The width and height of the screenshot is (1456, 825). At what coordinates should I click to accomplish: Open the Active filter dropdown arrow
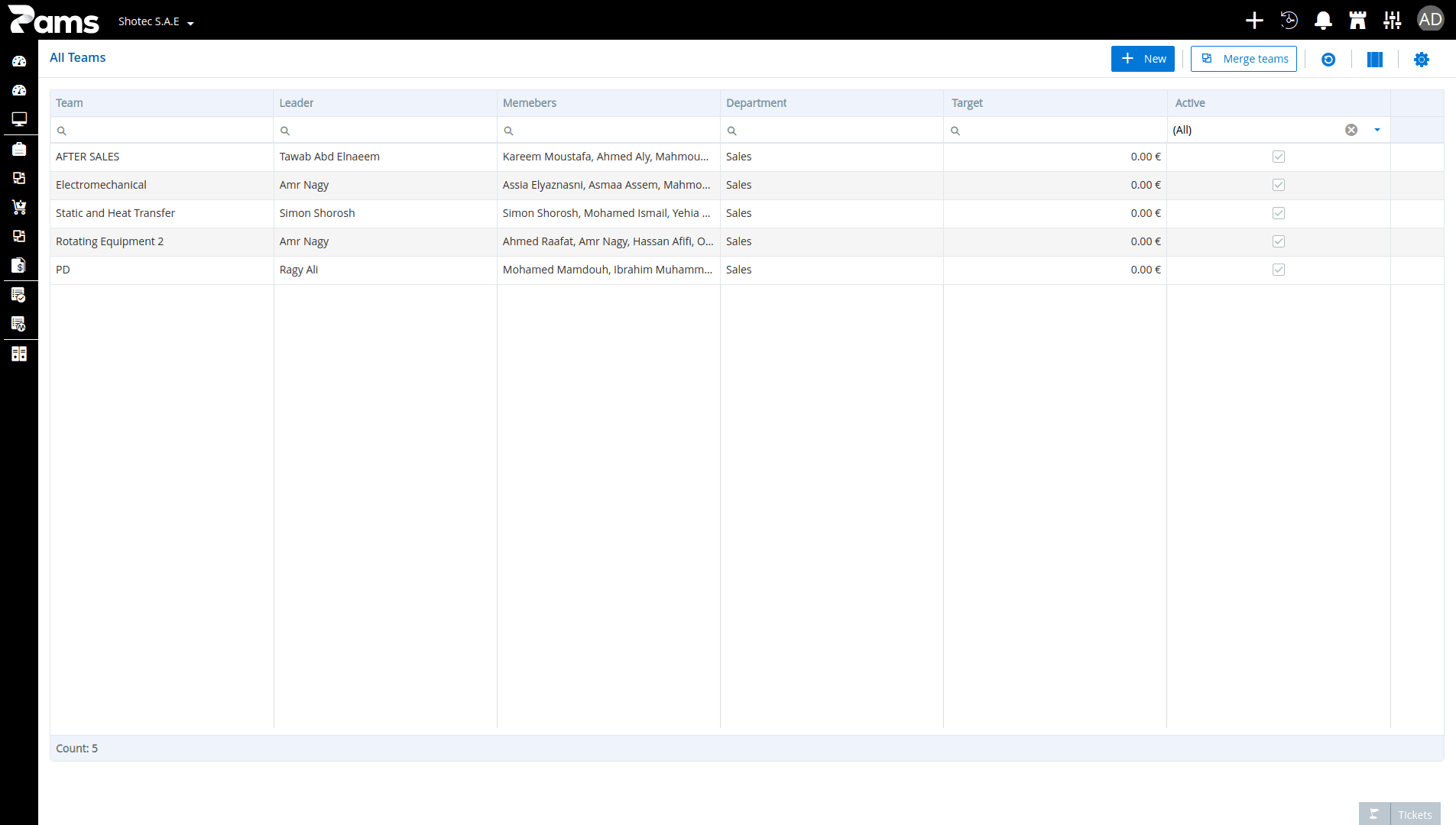[x=1377, y=130]
